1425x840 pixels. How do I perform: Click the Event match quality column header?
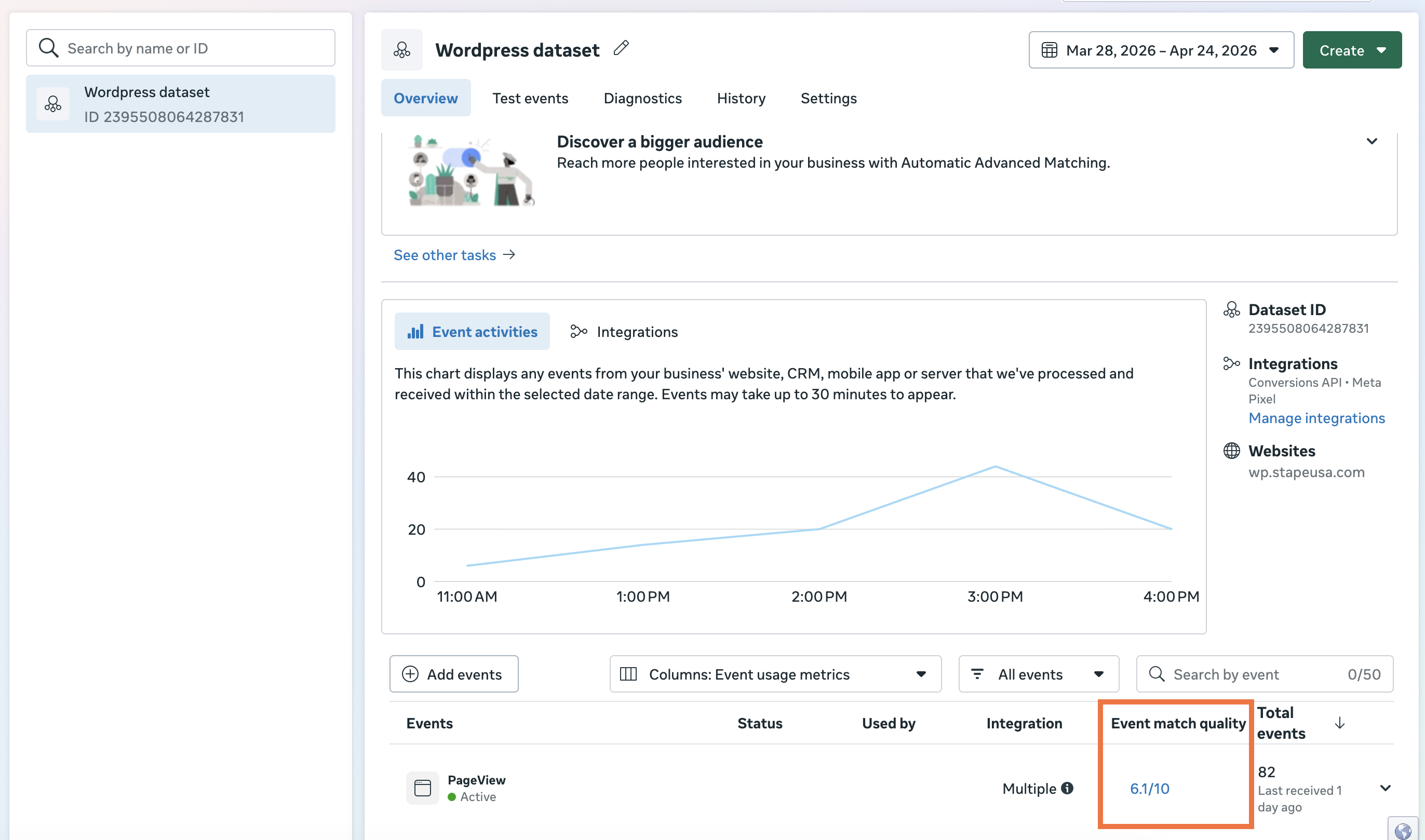click(1178, 723)
